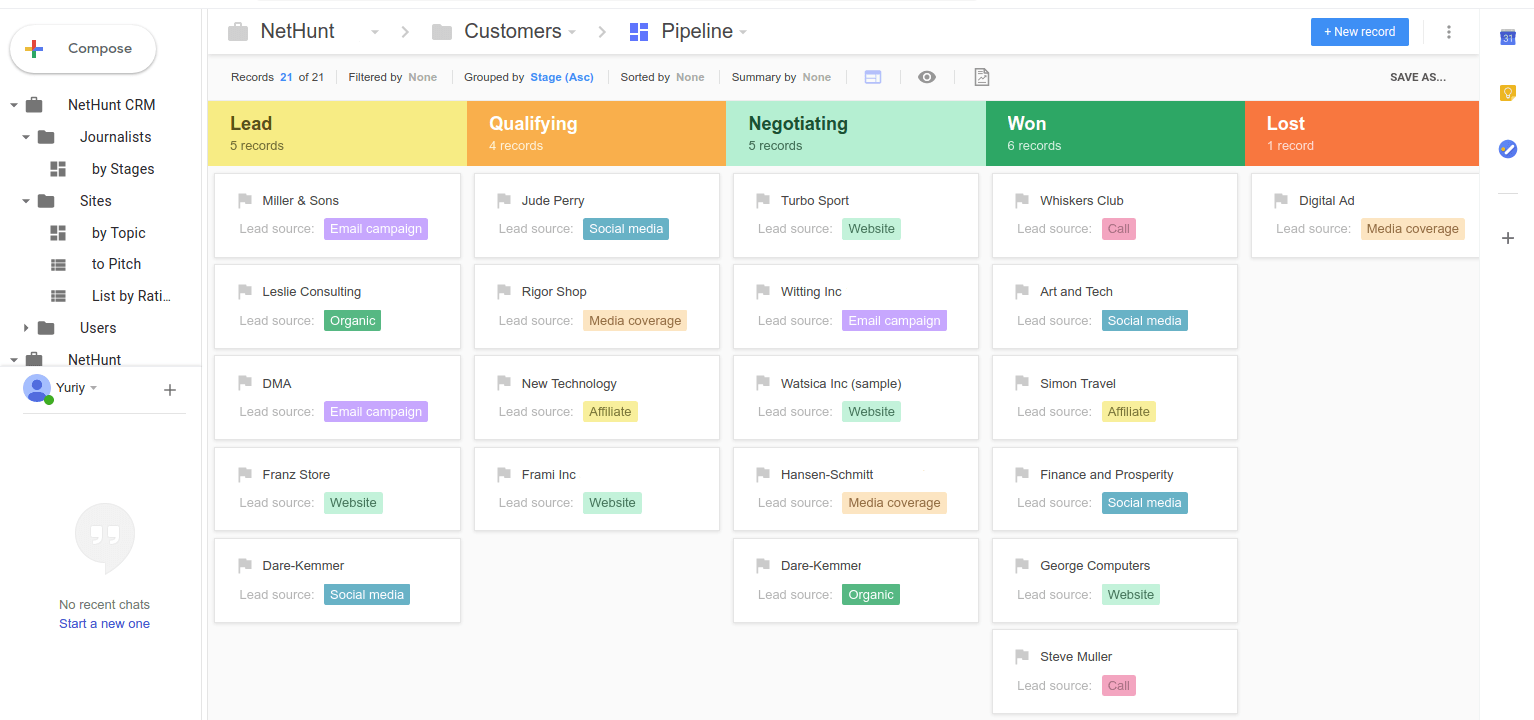Click the Media coverage tag on Rigor Shop
Viewport: 1534px width, 720px height.
click(x=635, y=321)
